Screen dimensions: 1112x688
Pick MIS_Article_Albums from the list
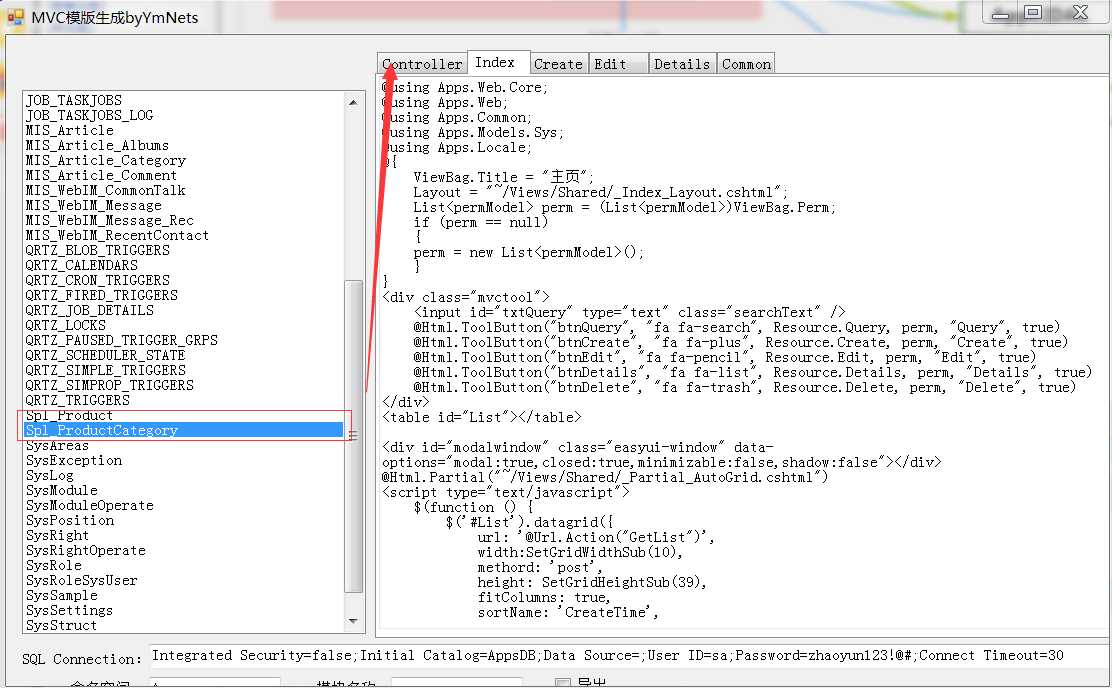[x=97, y=145]
